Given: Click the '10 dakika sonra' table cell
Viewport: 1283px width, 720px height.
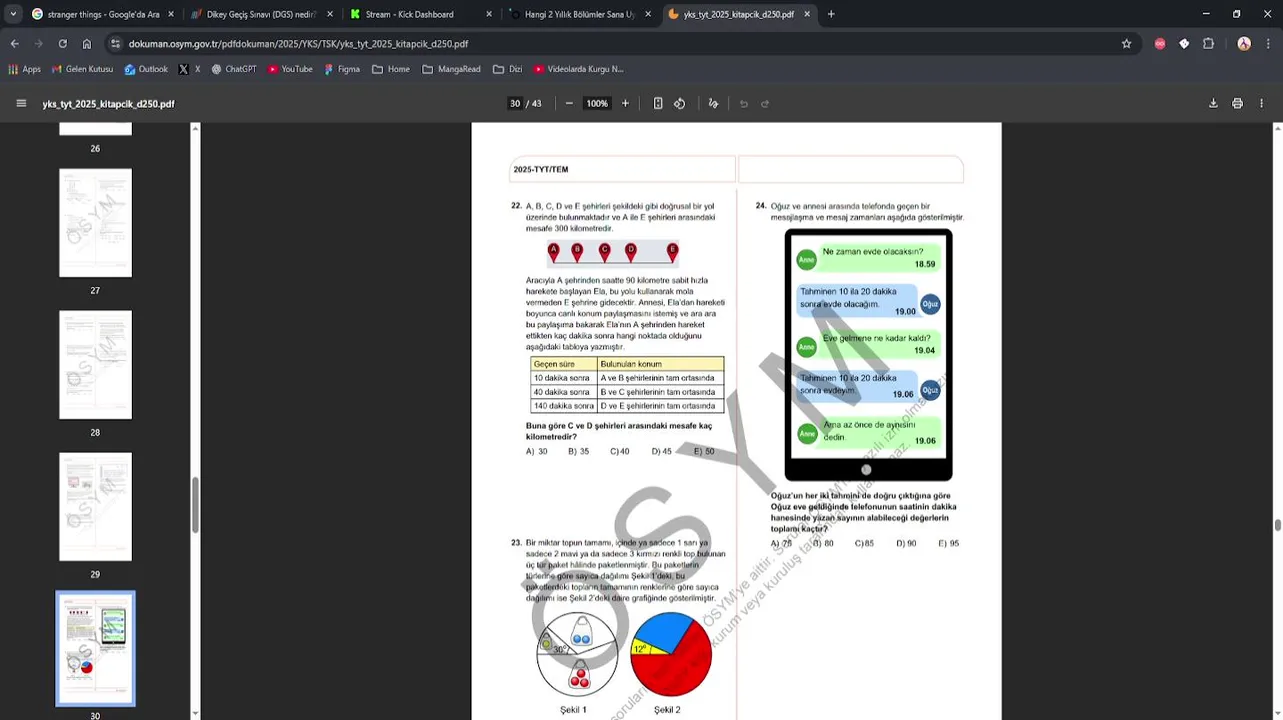Looking at the screenshot, I should [563, 378].
